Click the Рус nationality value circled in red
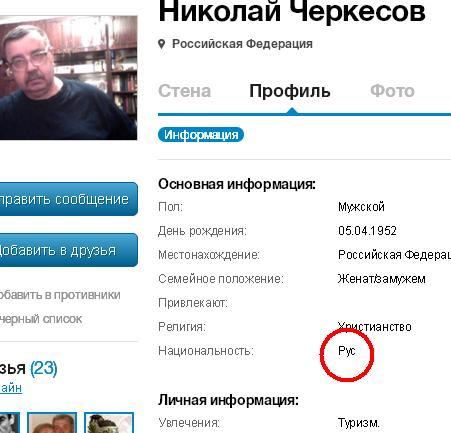This screenshot has width=451, height=433. click(x=347, y=351)
